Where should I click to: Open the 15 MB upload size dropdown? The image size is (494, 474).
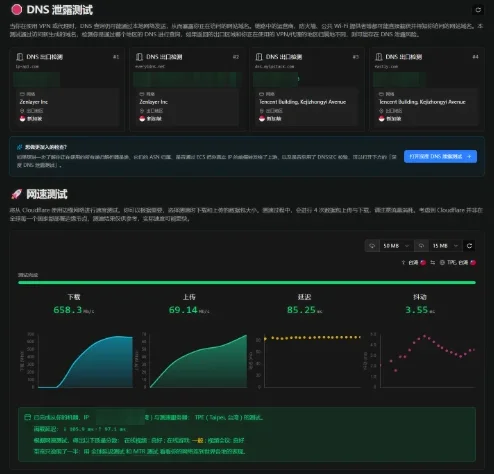446,246
